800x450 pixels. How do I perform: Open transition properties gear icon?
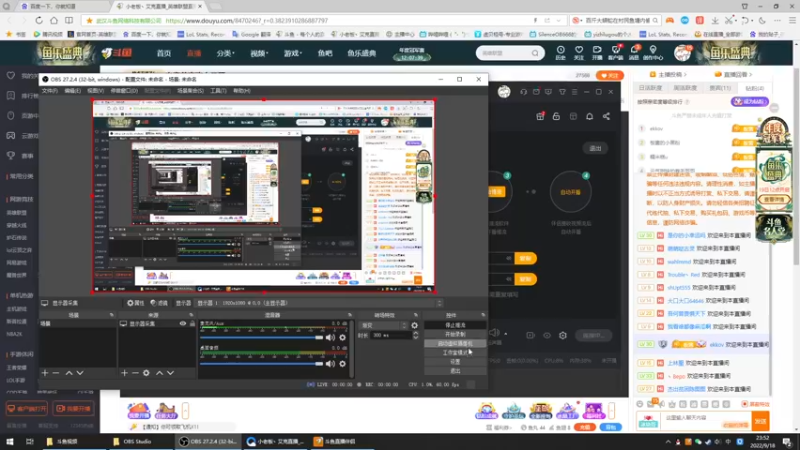click(414, 325)
